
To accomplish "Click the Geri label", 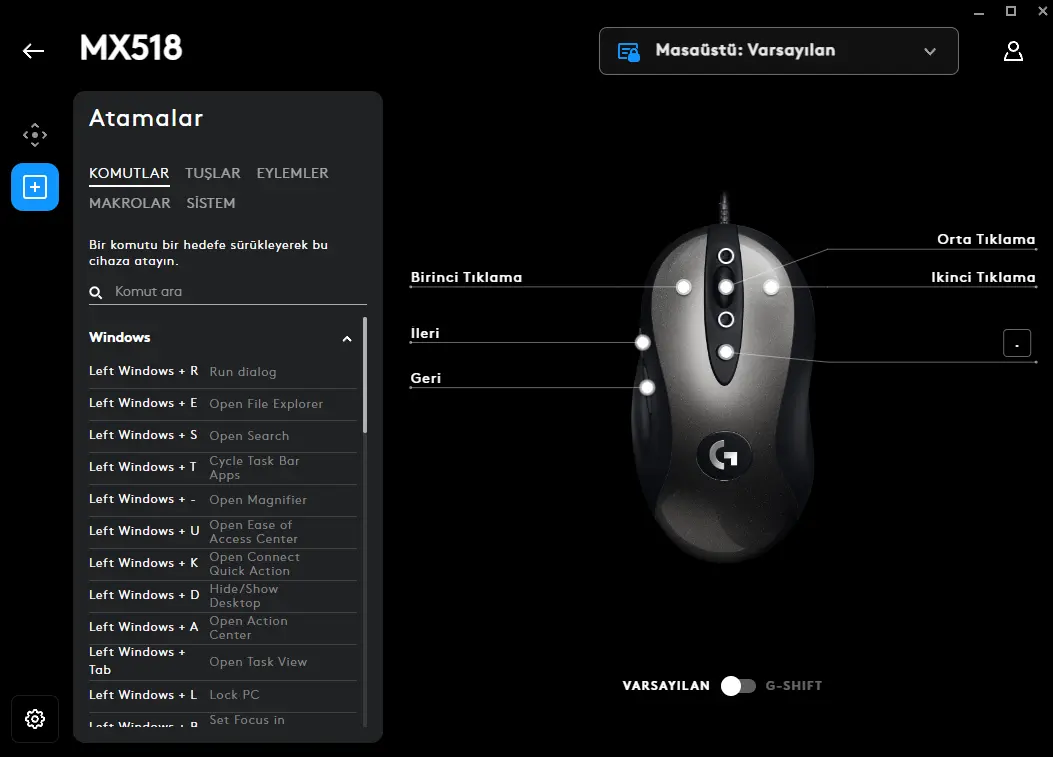I will [426, 378].
